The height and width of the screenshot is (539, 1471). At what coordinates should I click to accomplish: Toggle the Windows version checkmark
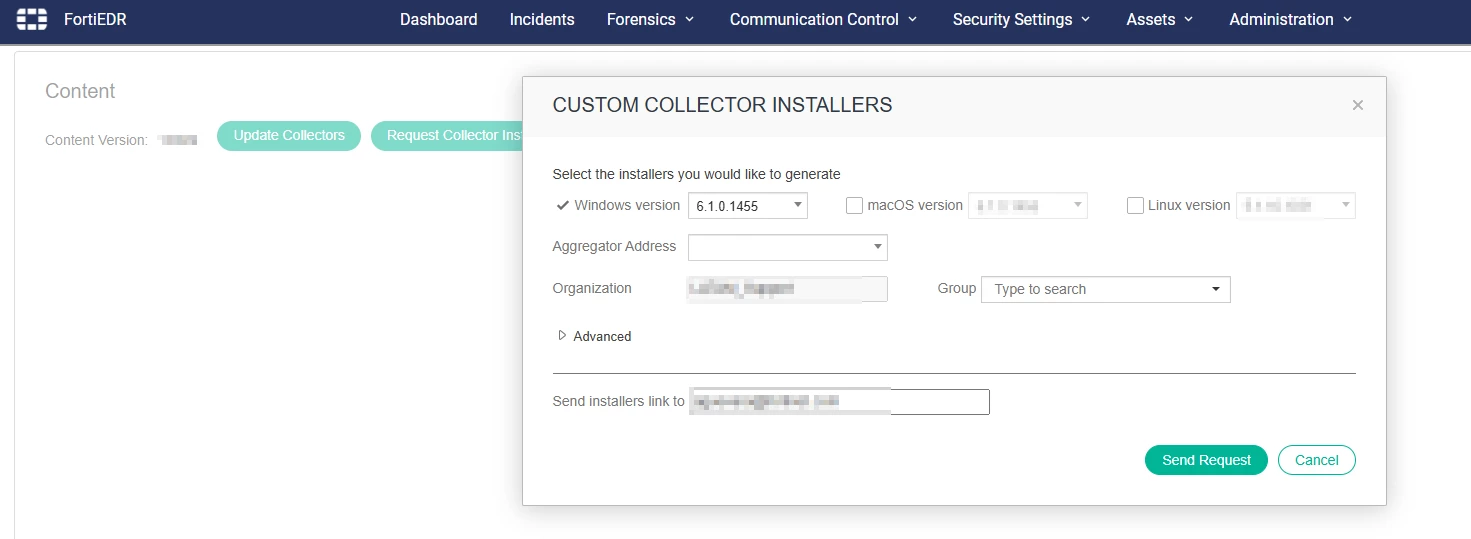(562, 205)
